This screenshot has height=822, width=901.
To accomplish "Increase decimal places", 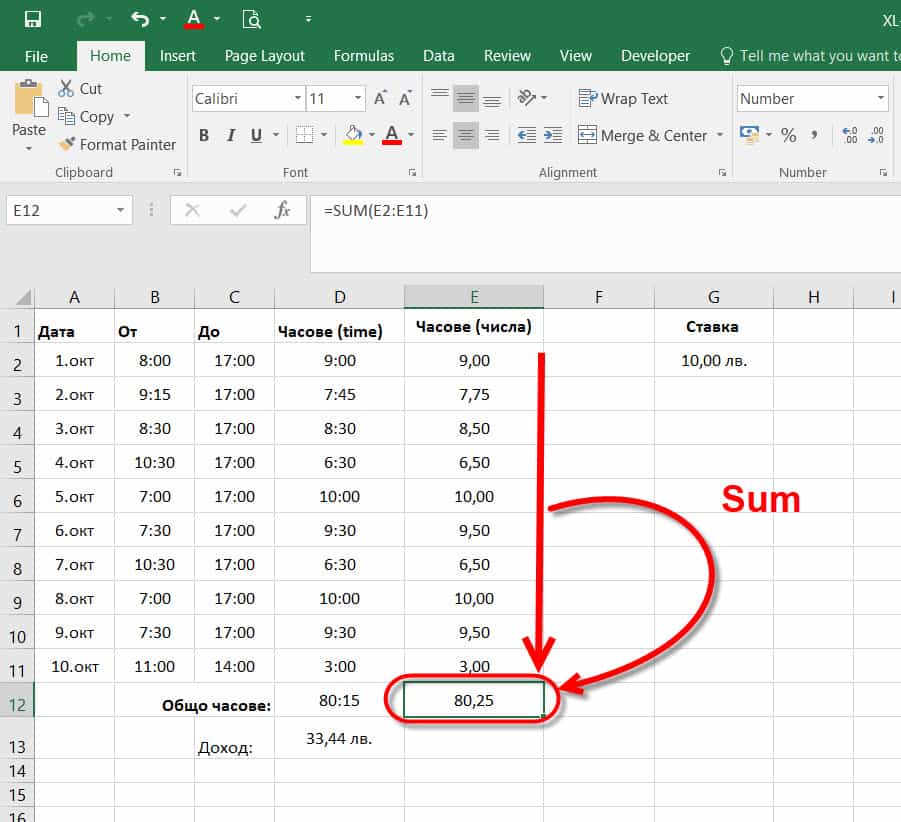I will pyautogui.click(x=850, y=136).
